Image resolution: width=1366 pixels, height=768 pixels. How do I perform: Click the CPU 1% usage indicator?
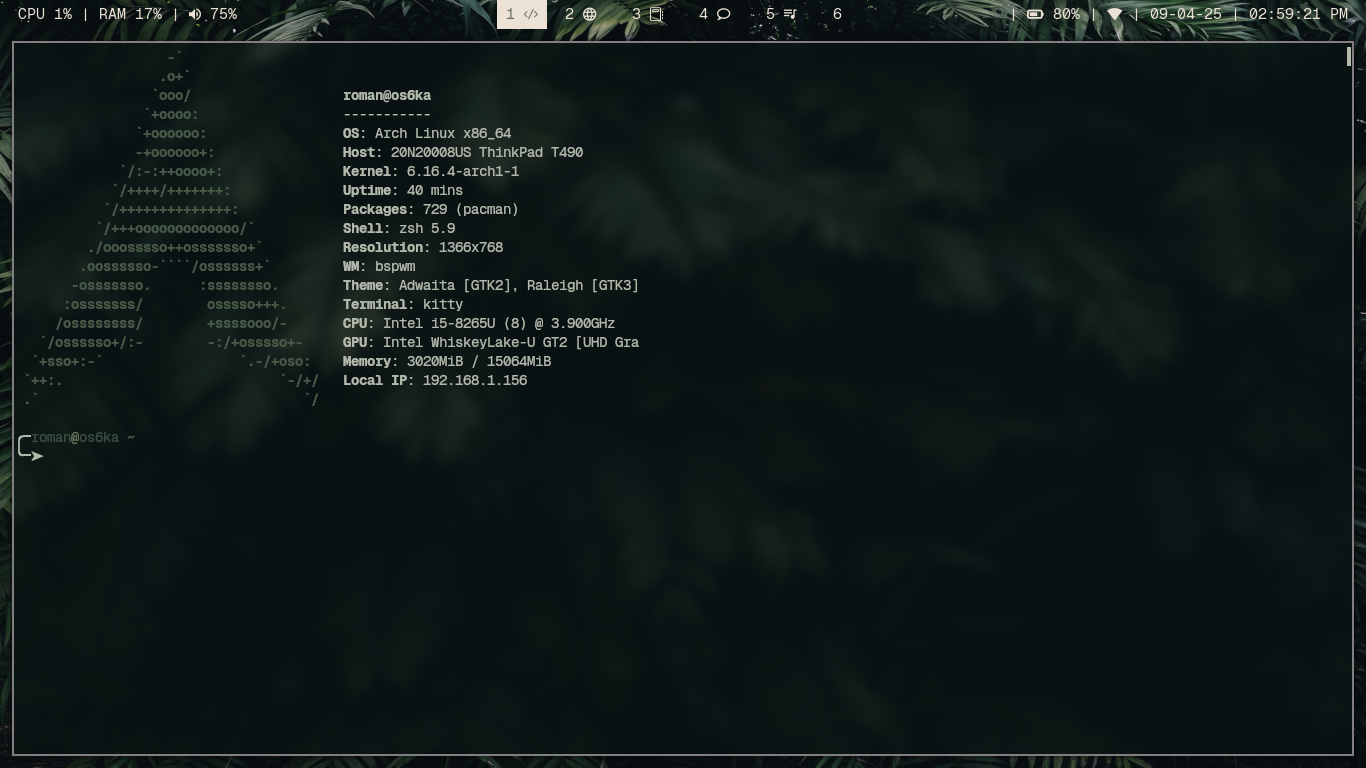coord(45,14)
